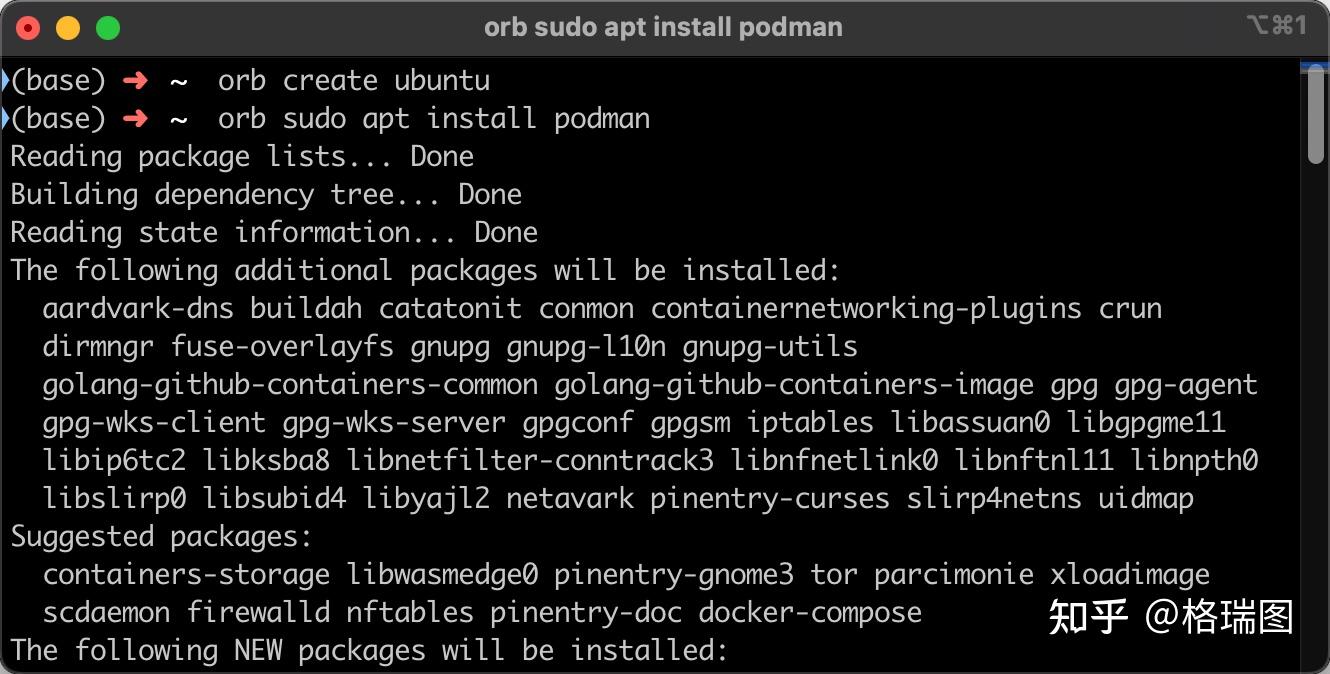Screen dimensions: 1330x674
Task: Click the "slirp4netns" package name
Action: [994, 498]
